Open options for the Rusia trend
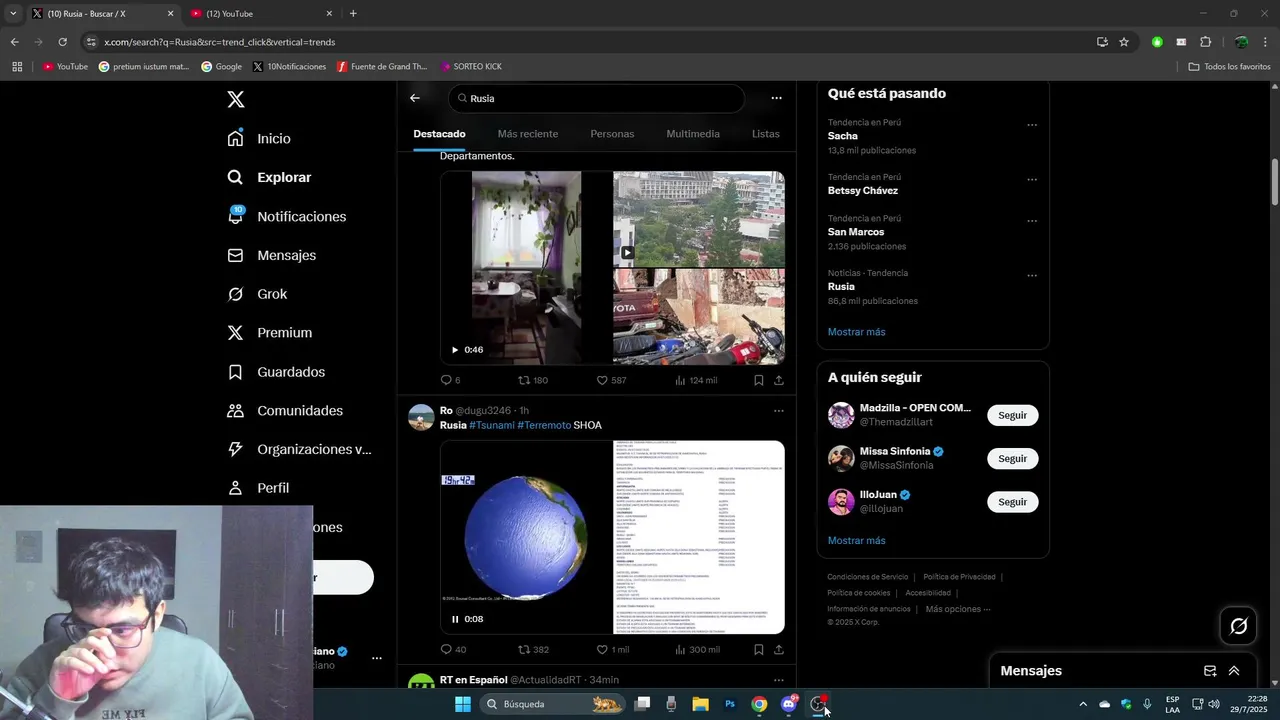The image size is (1280, 720). pyautogui.click(x=1032, y=275)
